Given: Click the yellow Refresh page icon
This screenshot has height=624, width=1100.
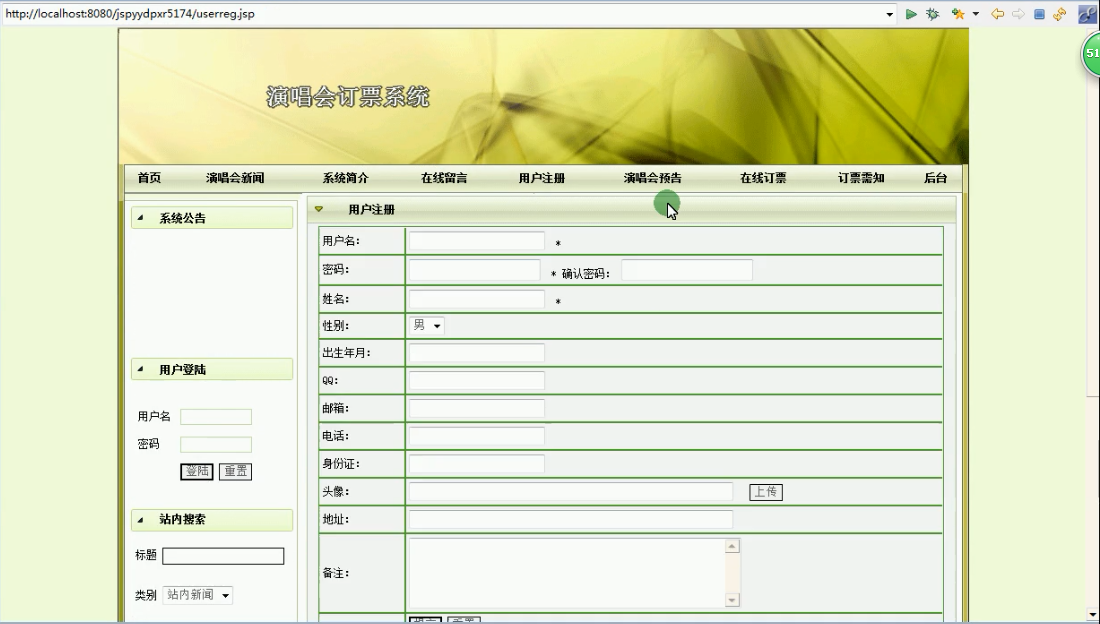Looking at the screenshot, I should click(1059, 14).
